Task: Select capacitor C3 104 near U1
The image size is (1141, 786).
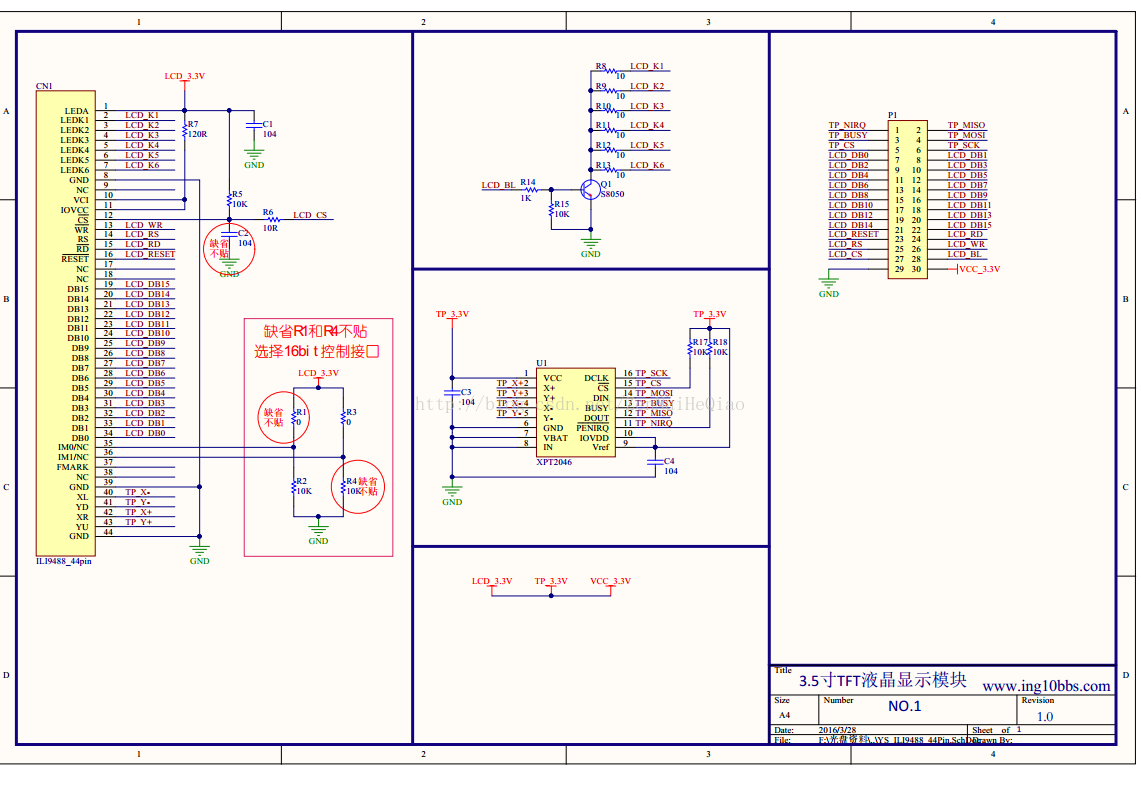Action: click(x=452, y=394)
